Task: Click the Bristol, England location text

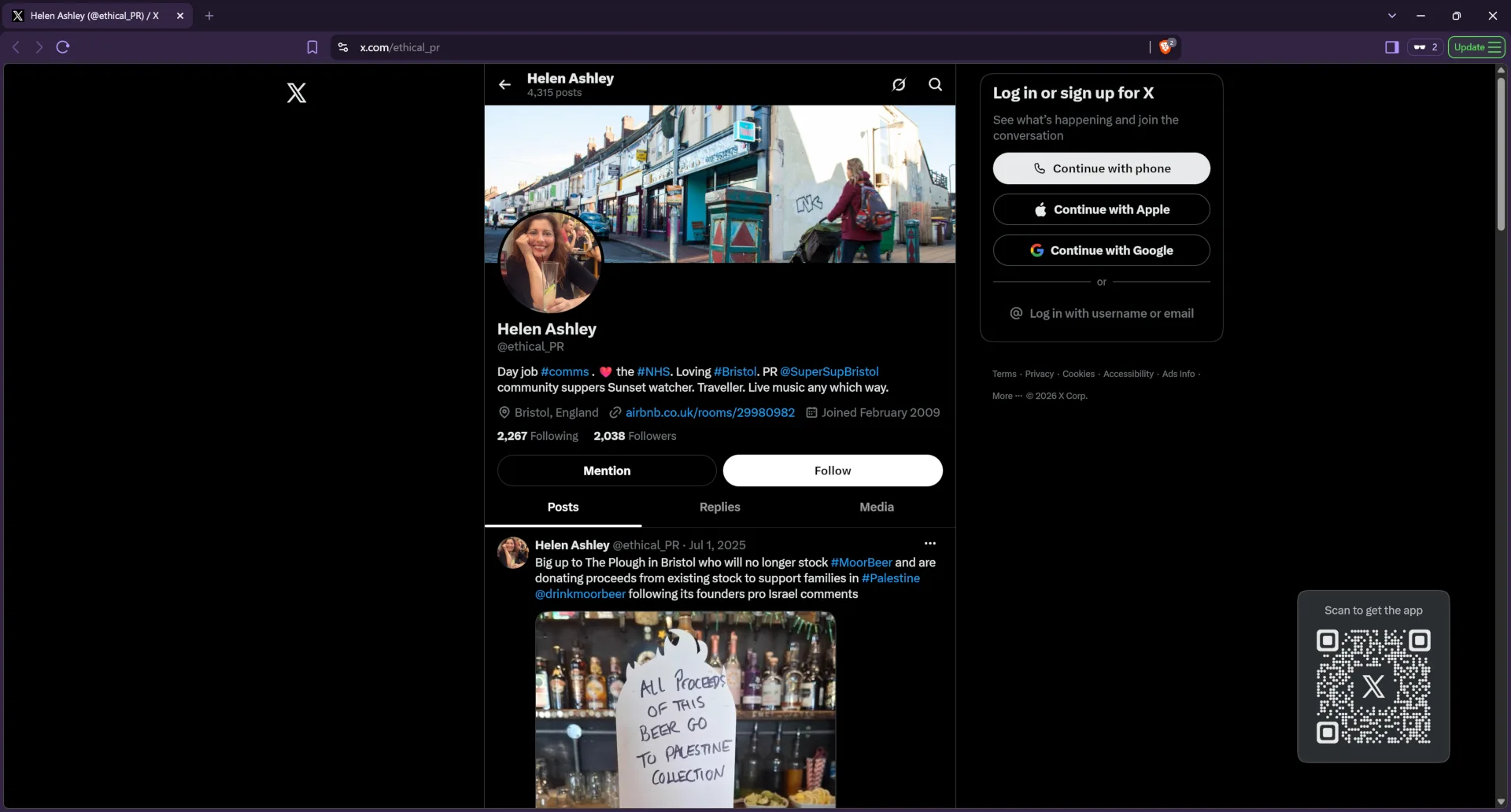Action: point(556,412)
